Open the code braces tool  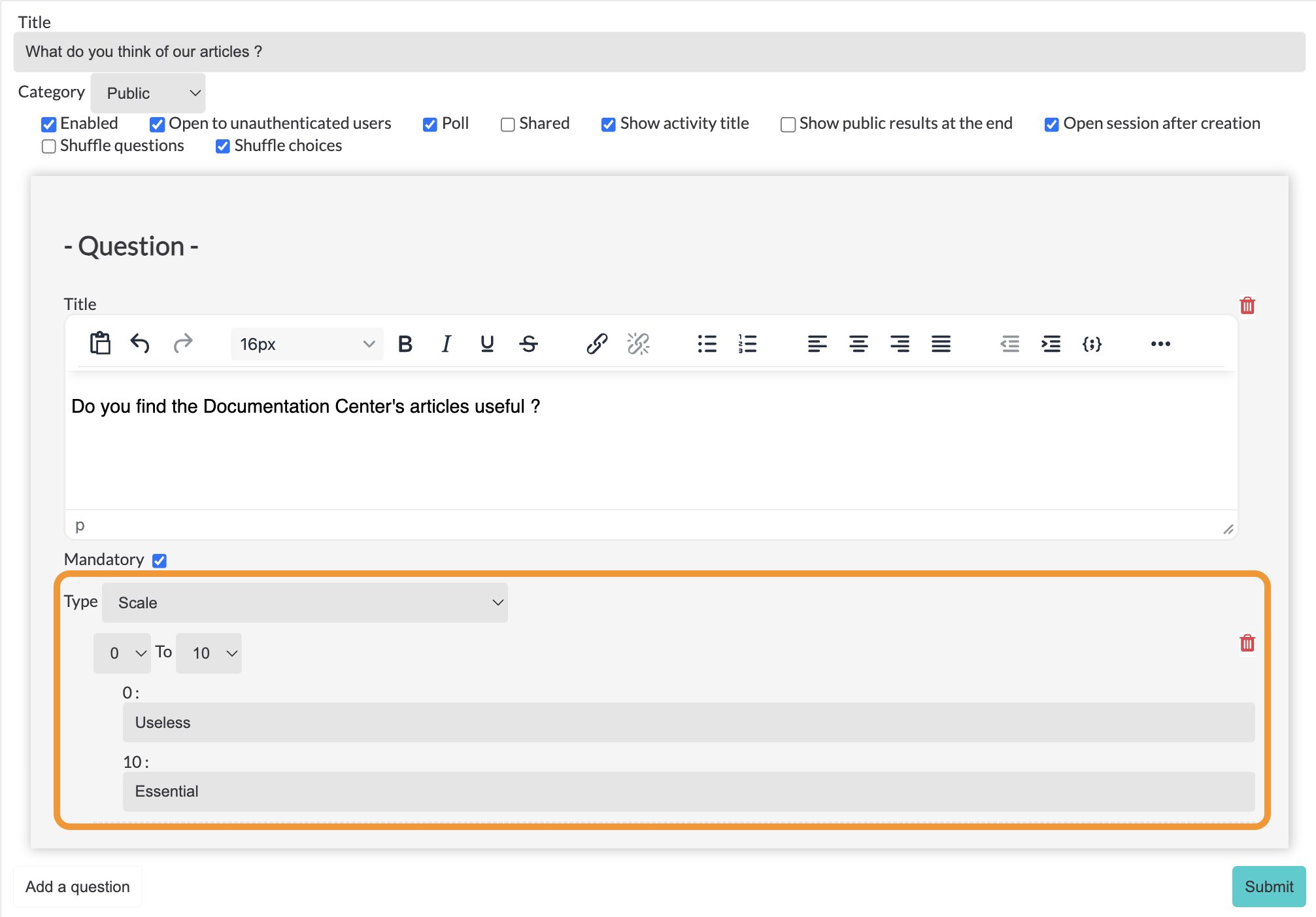click(x=1092, y=343)
